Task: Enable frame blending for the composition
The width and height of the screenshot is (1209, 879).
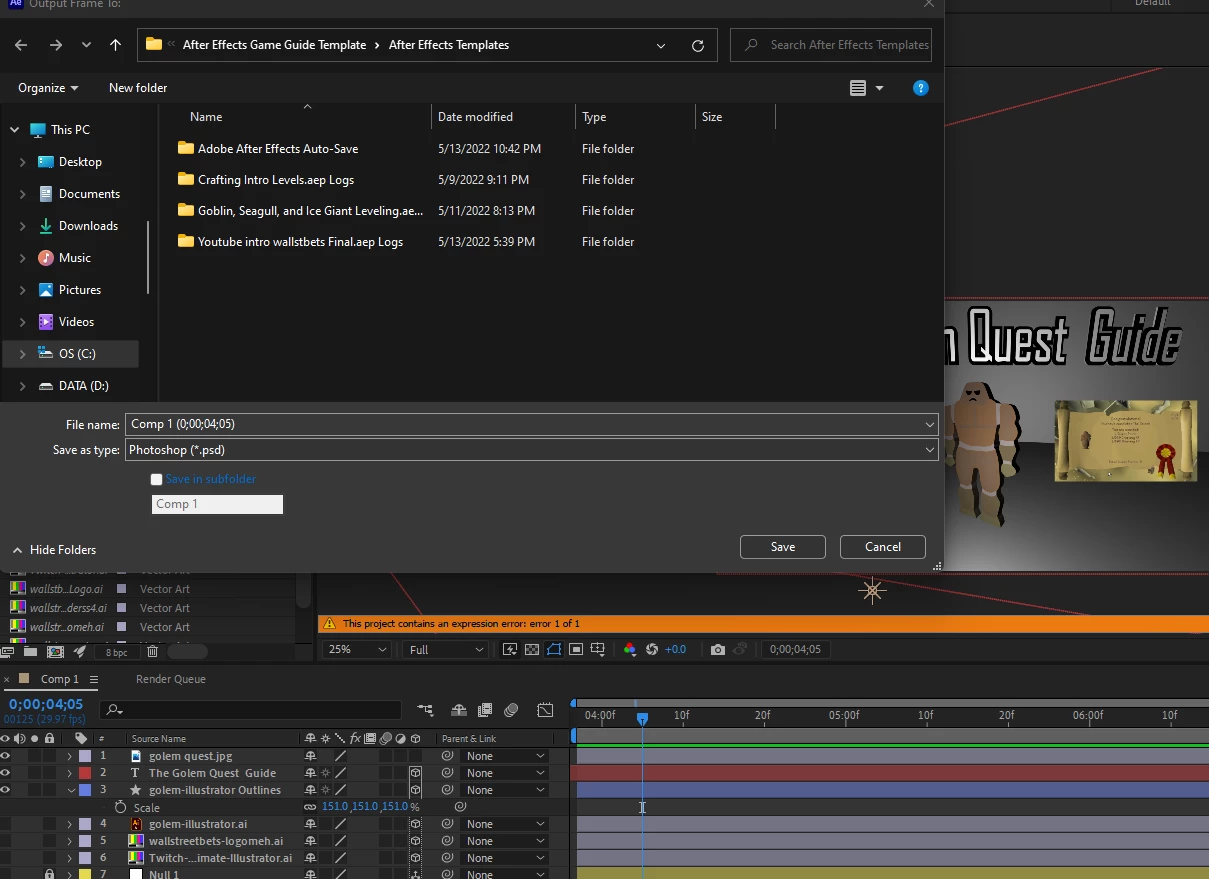Action: click(x=485, y=710)
